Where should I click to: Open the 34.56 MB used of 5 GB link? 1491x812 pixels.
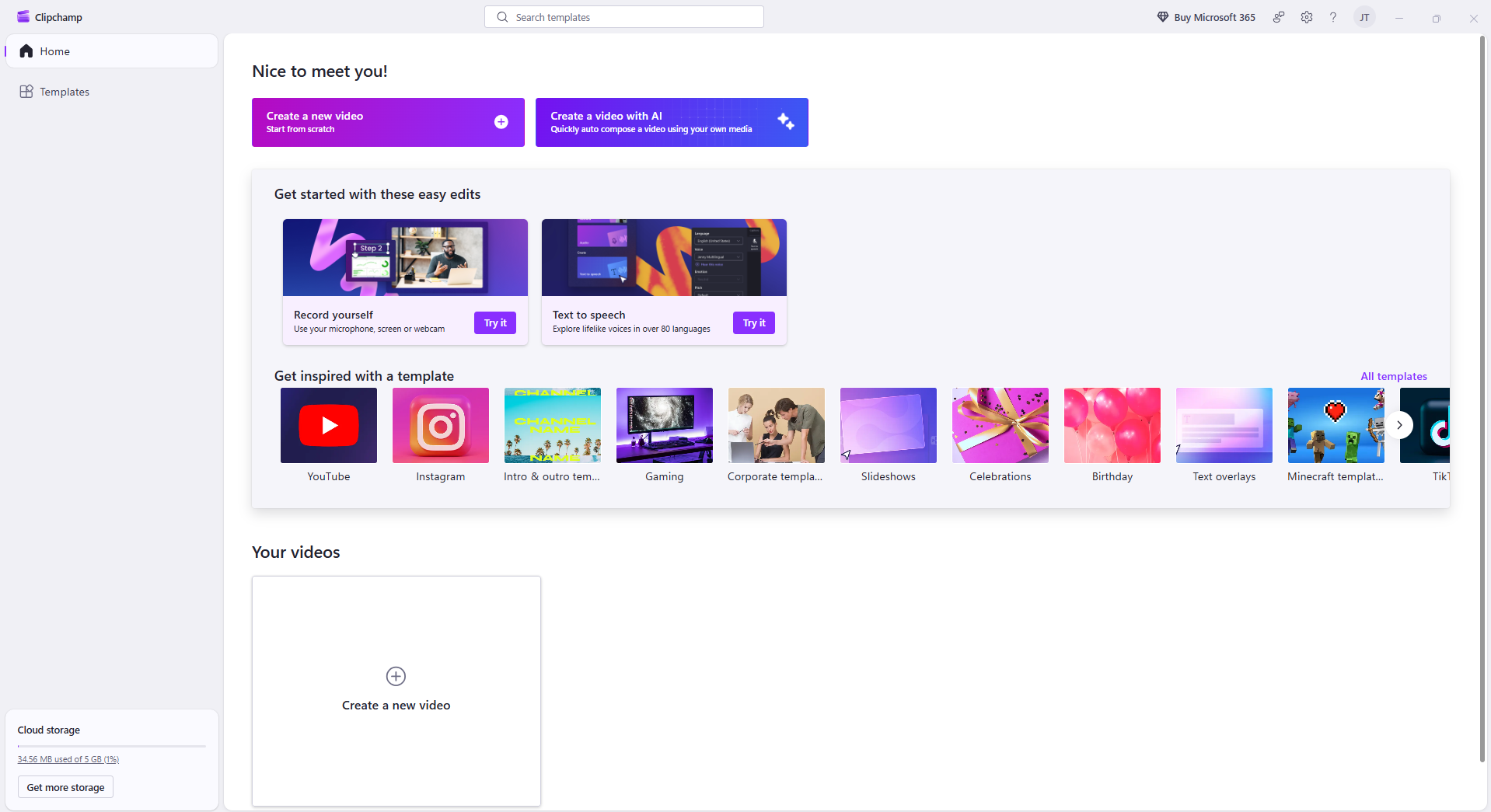point(68,759)
